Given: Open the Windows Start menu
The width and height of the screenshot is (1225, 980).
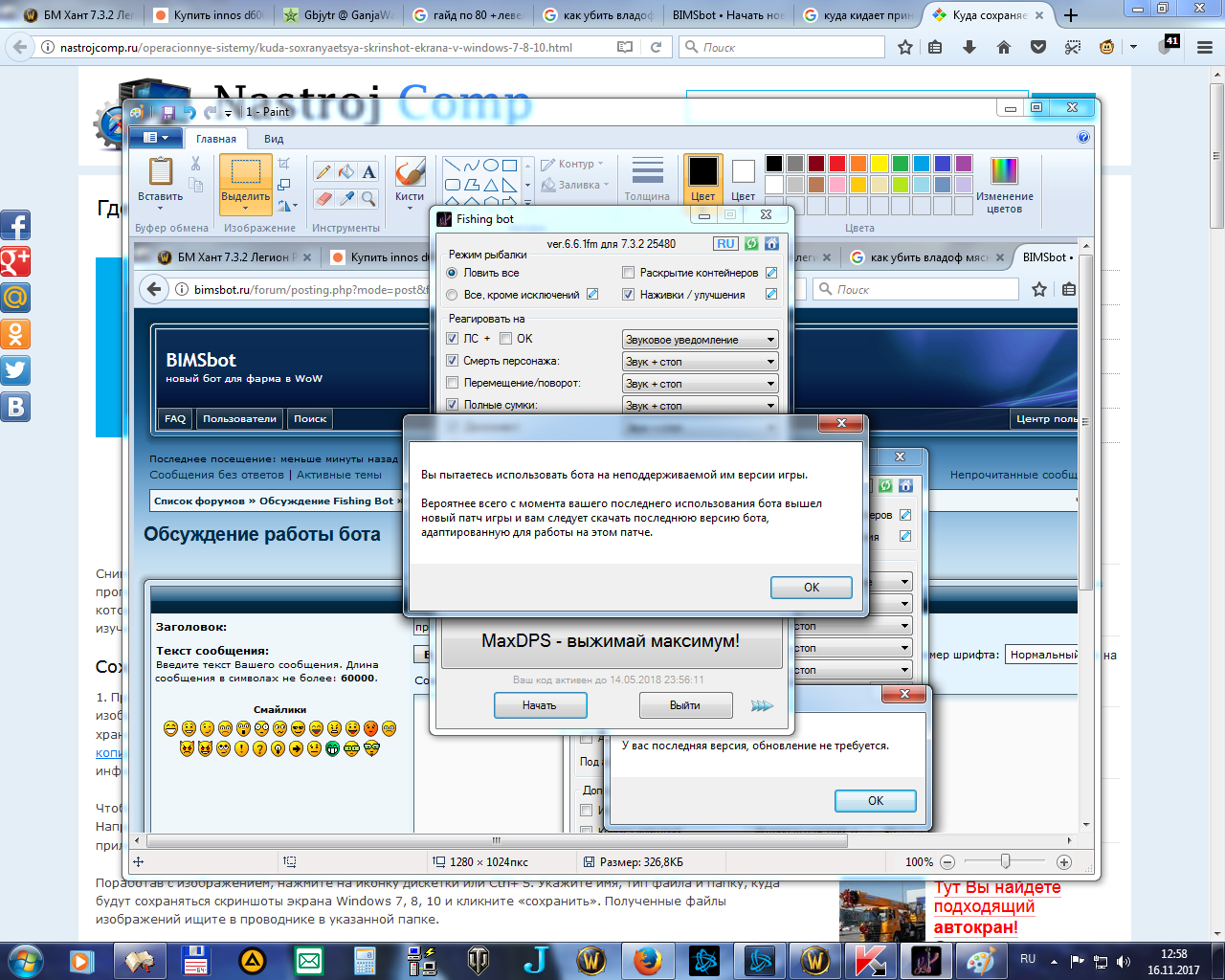Looking at the screenshot, I should click(x=25, y=960).
